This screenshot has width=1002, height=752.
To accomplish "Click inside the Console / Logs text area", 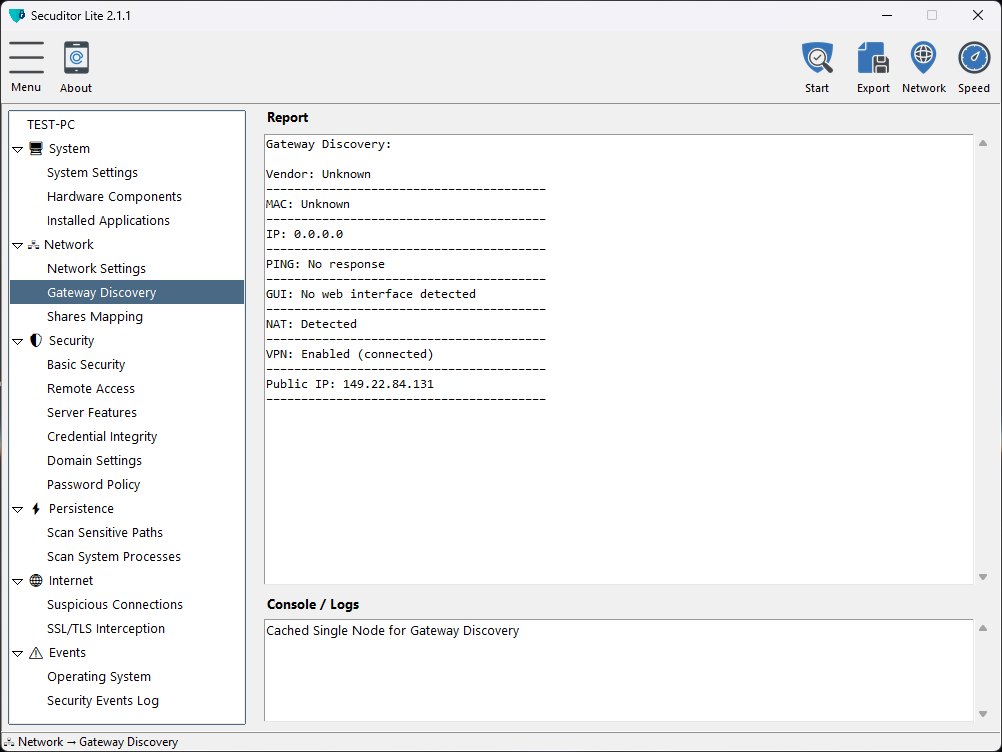I will click(x=617, y=670).
